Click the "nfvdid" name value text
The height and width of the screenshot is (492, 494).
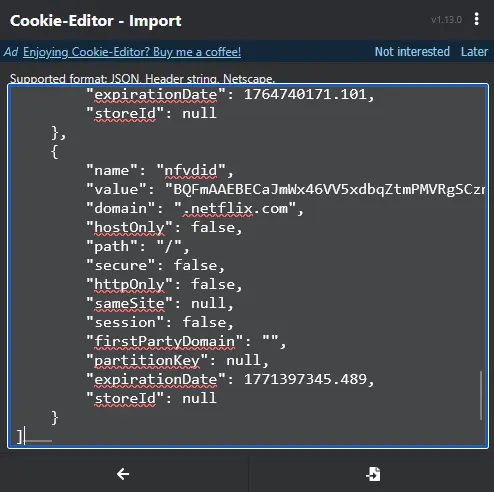[x=191, y=171]
